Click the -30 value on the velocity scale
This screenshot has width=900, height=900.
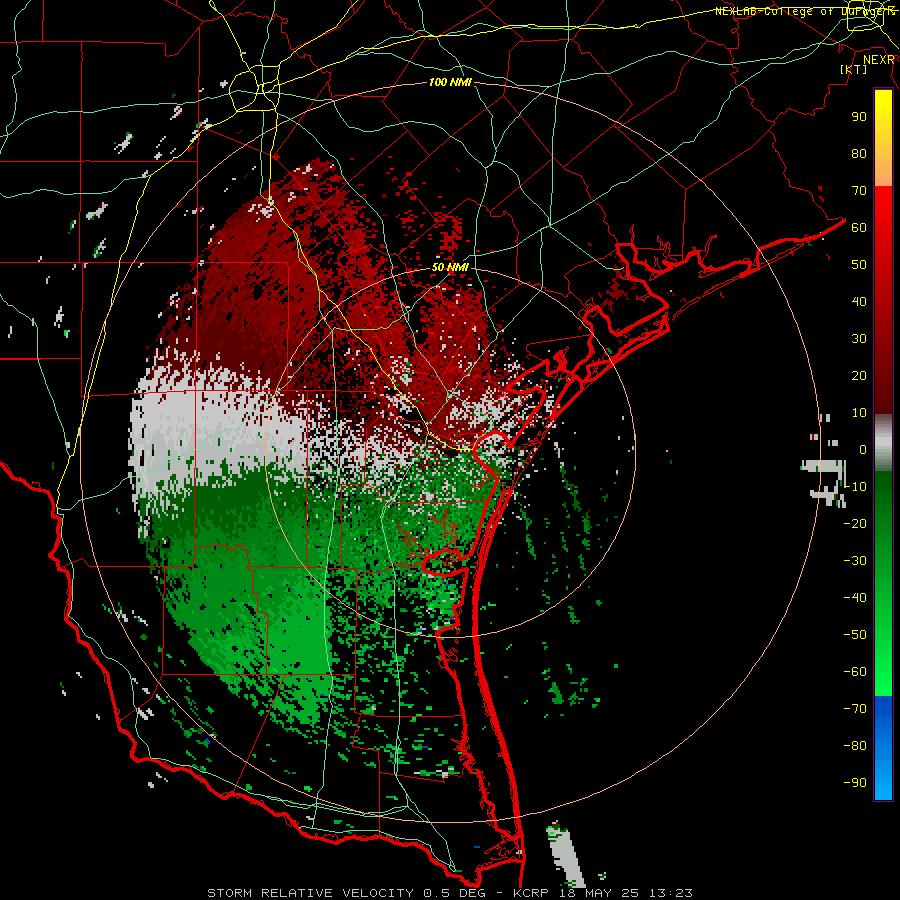855,561
